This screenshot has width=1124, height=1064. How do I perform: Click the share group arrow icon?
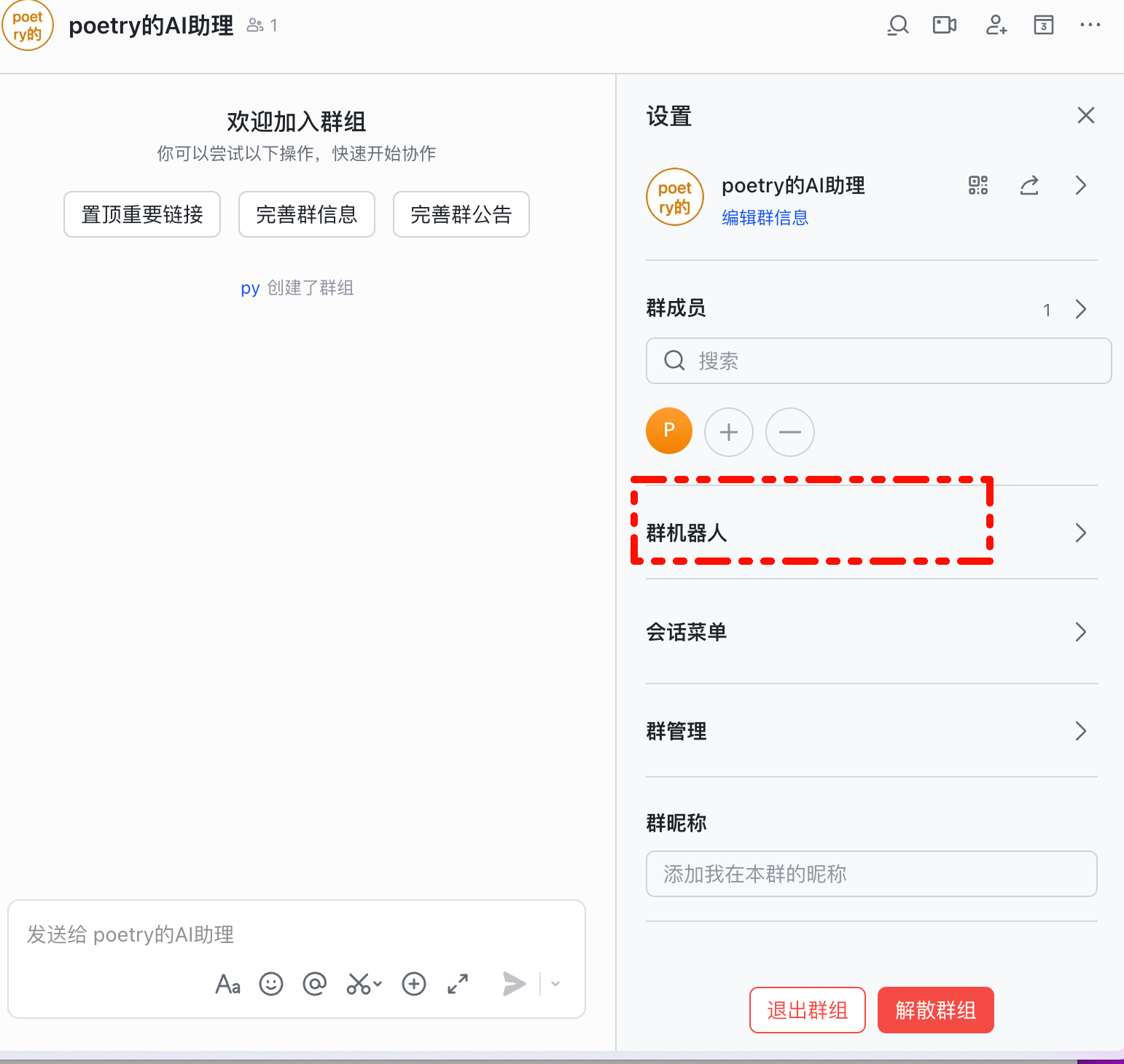(x=1029, y=186)
